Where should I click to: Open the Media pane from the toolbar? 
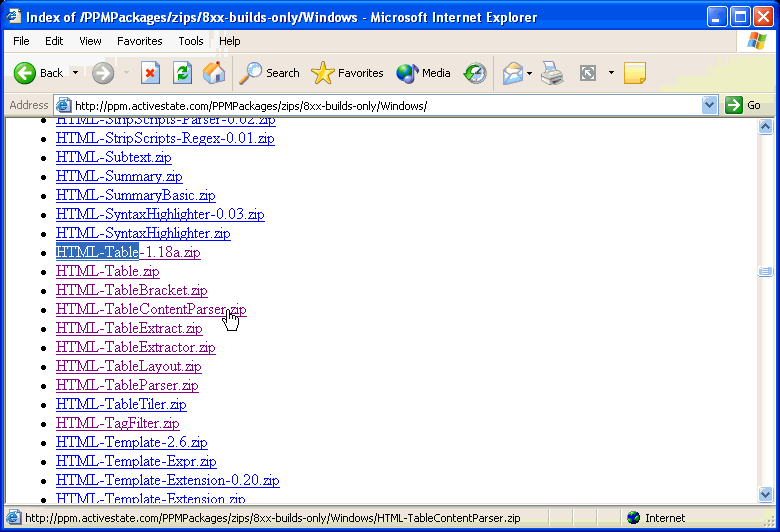tap(424, 73)
